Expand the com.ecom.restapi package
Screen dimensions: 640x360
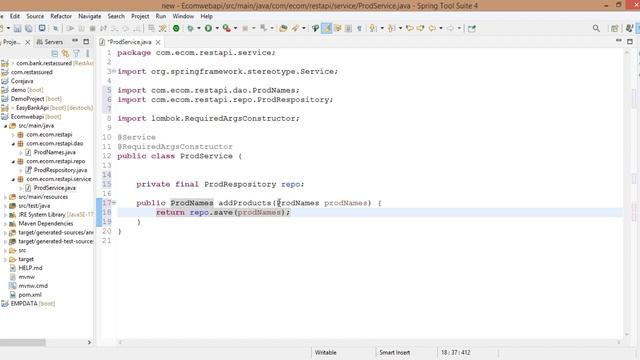[x=13, y=135]
